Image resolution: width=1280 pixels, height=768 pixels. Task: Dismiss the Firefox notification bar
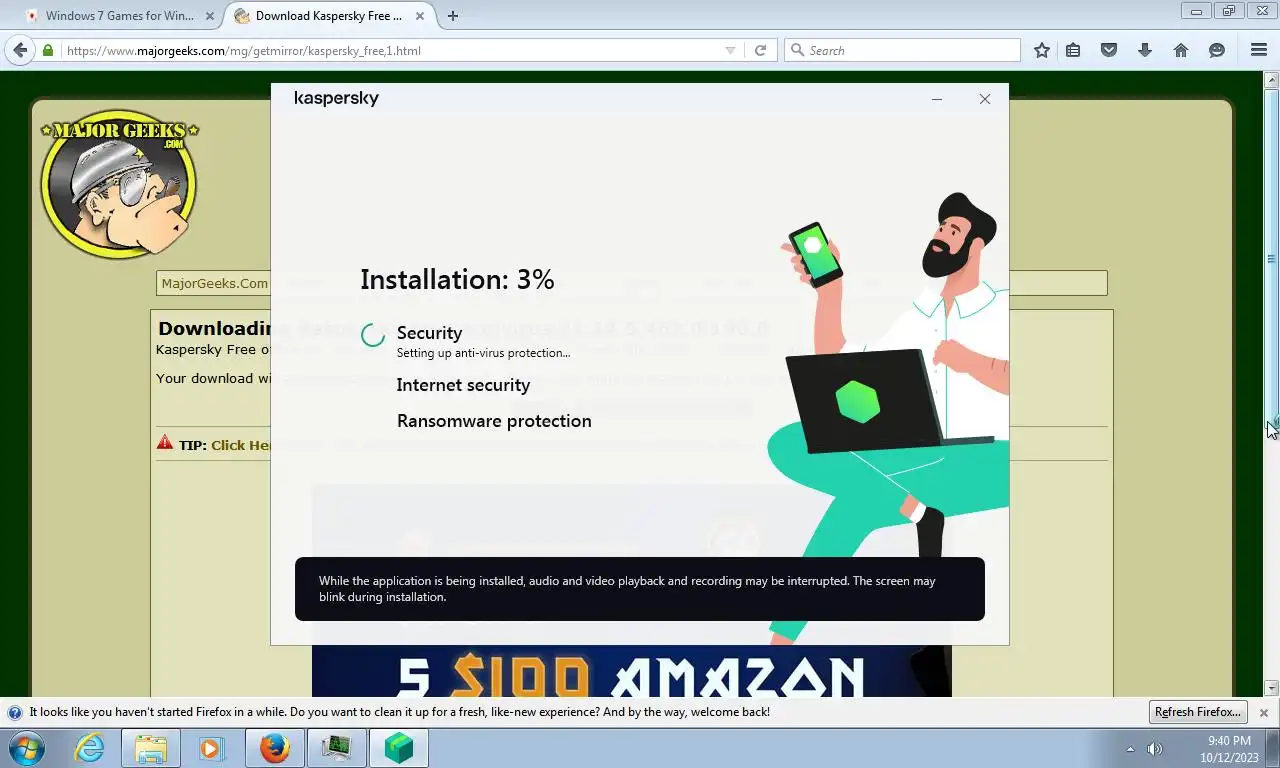[1263, 713]
